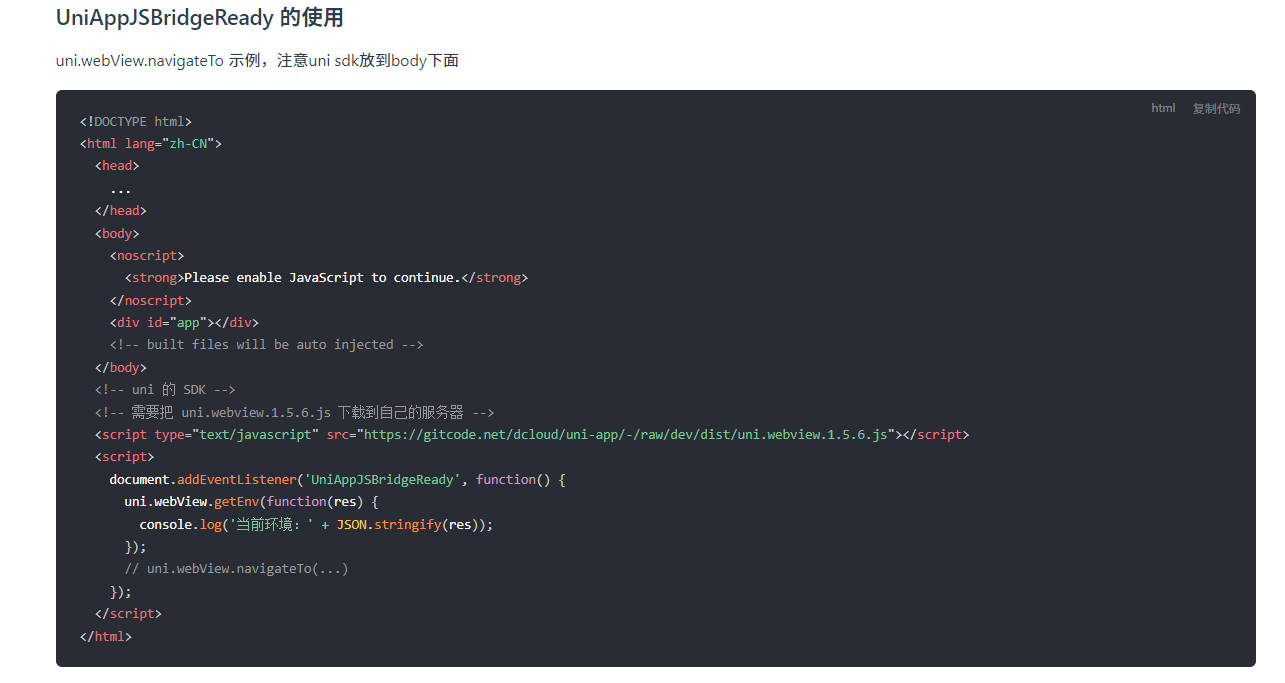Click the div id="app" line
Viewport: 1285px width, 683px height.
tap(184, 323)
